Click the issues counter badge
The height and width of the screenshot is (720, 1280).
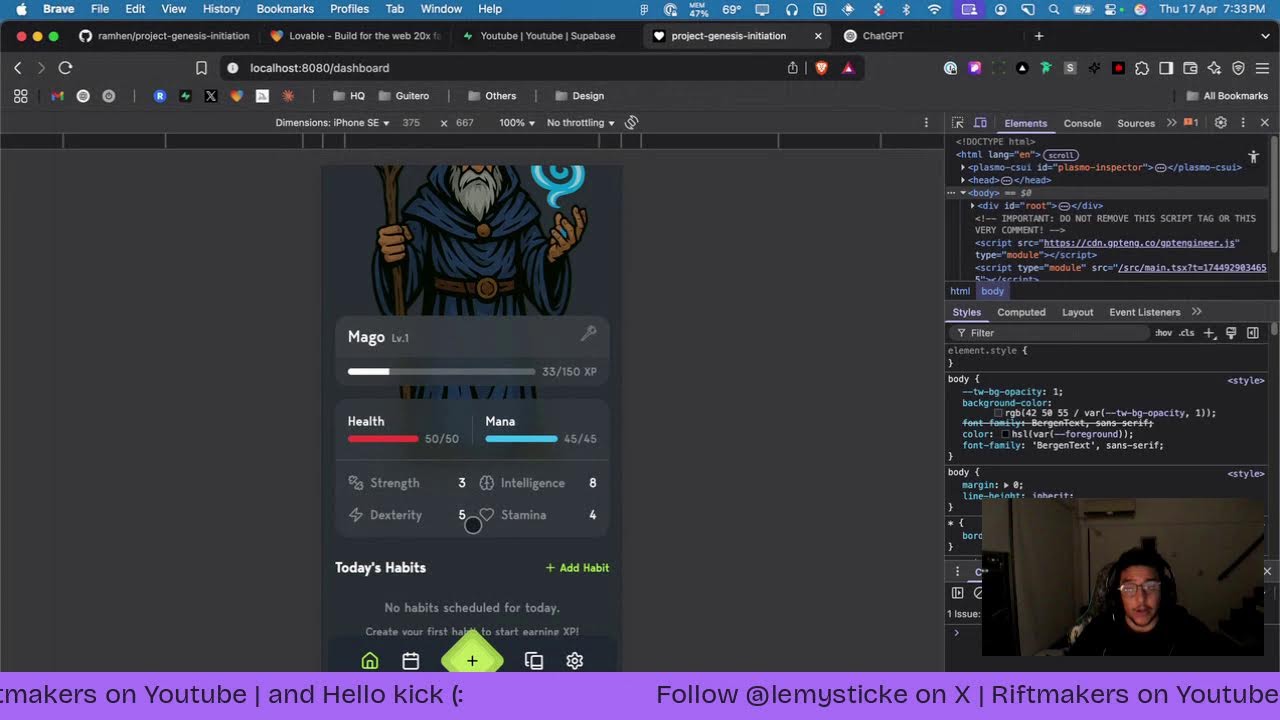pos(1191,123)
